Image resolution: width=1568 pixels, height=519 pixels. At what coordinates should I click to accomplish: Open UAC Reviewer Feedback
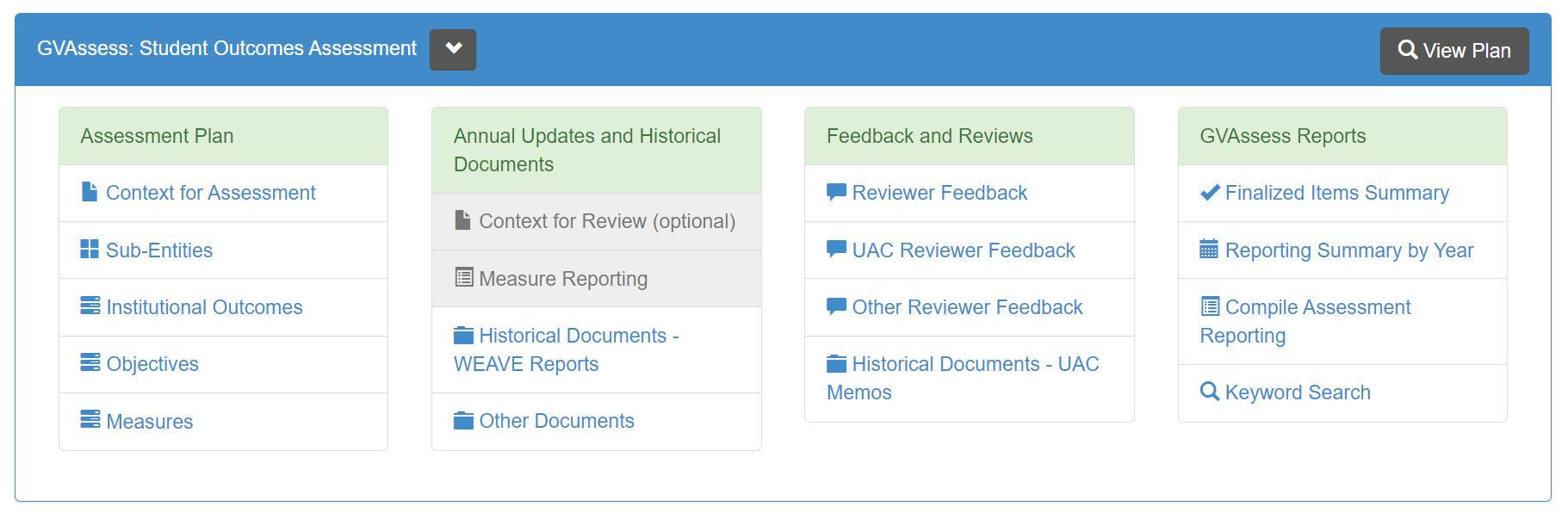[963, 250]
